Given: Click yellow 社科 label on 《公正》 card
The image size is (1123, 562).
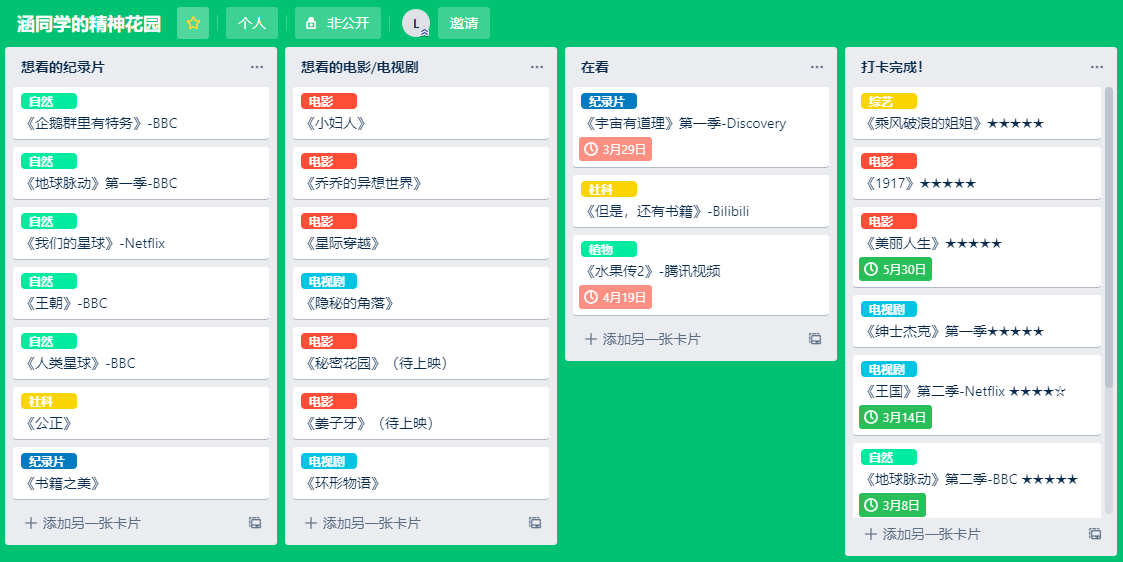Looking at the screenshot, I should 49,401.
